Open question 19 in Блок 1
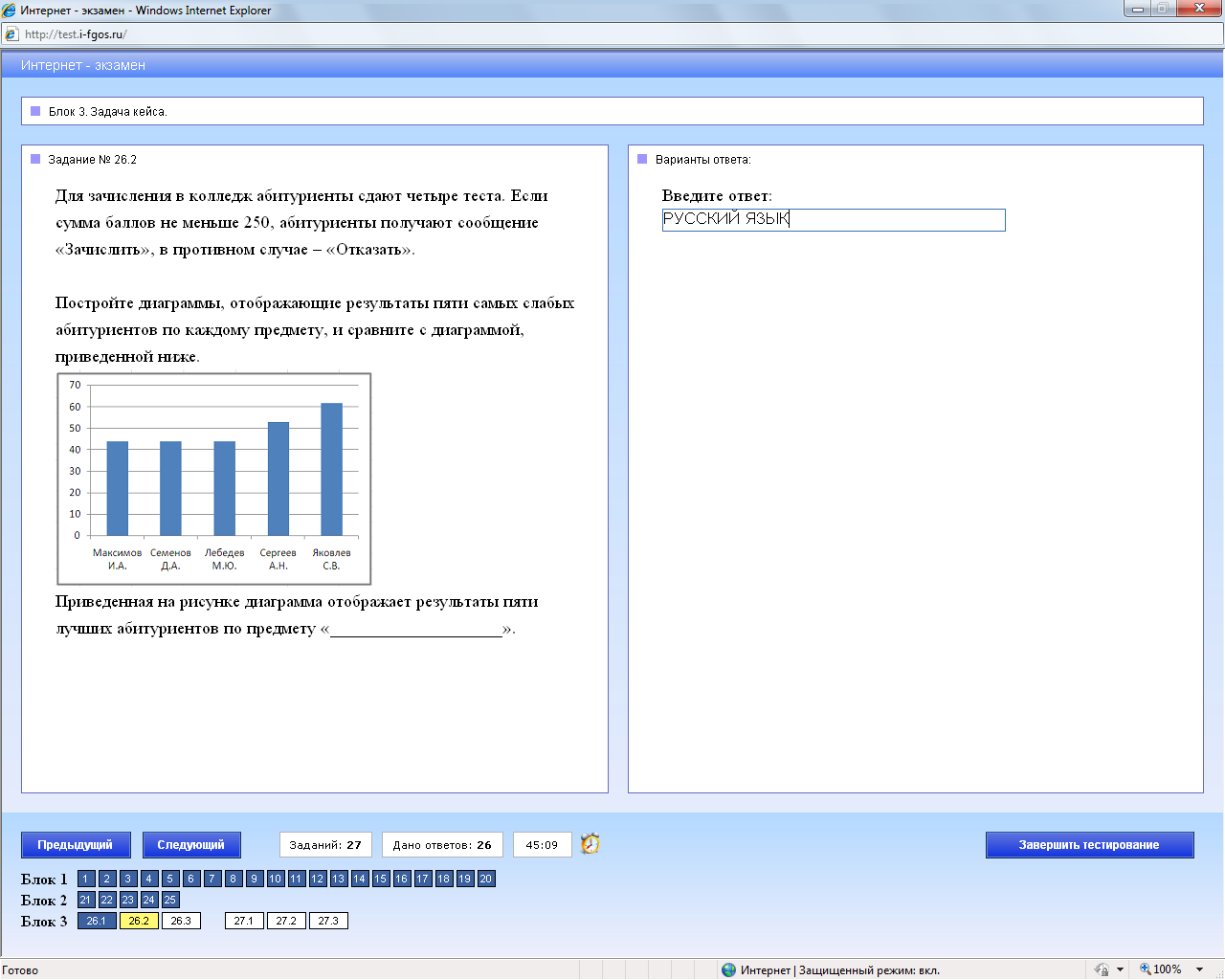Viewport: 1225px width, 980px height. point(464,879)
